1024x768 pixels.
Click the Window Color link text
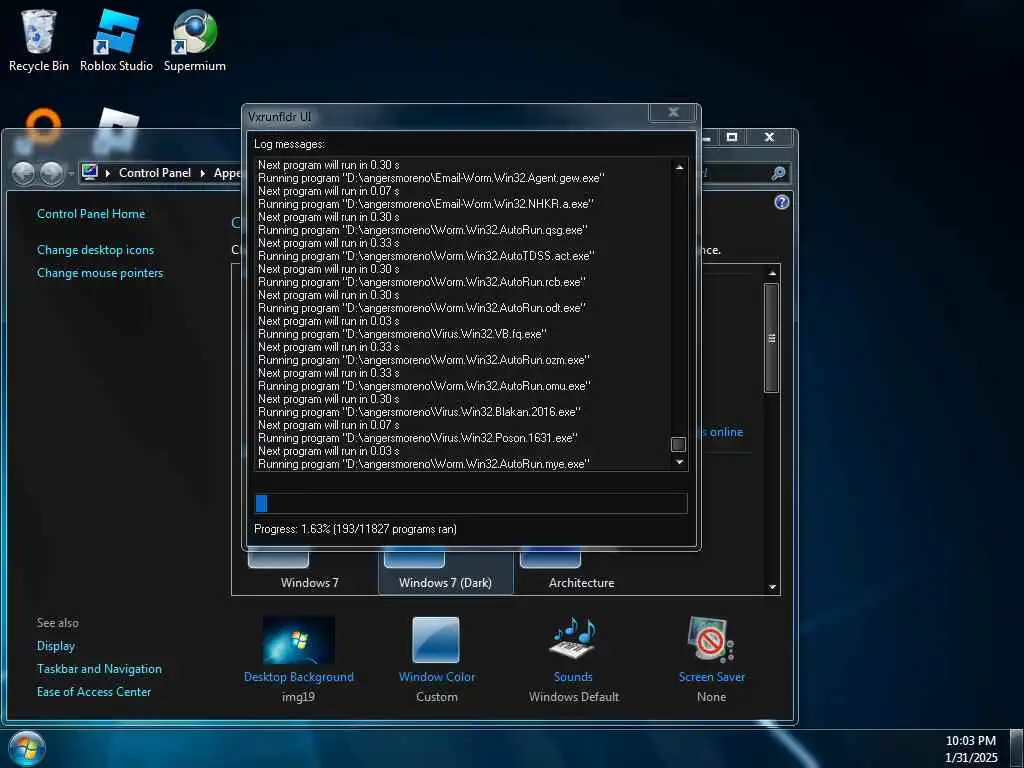437,677
